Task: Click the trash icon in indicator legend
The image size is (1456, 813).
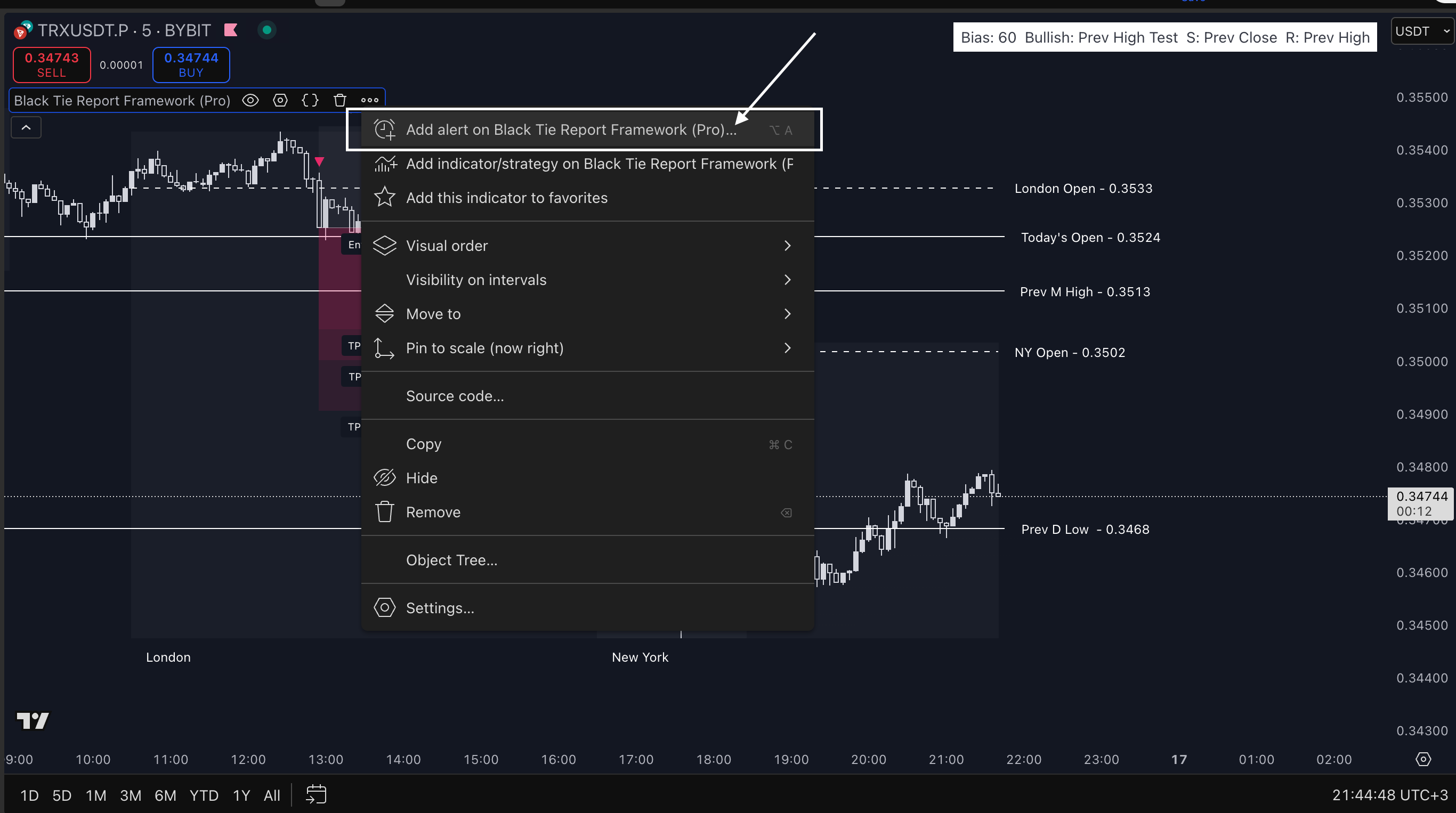Action: pos(339,101)
